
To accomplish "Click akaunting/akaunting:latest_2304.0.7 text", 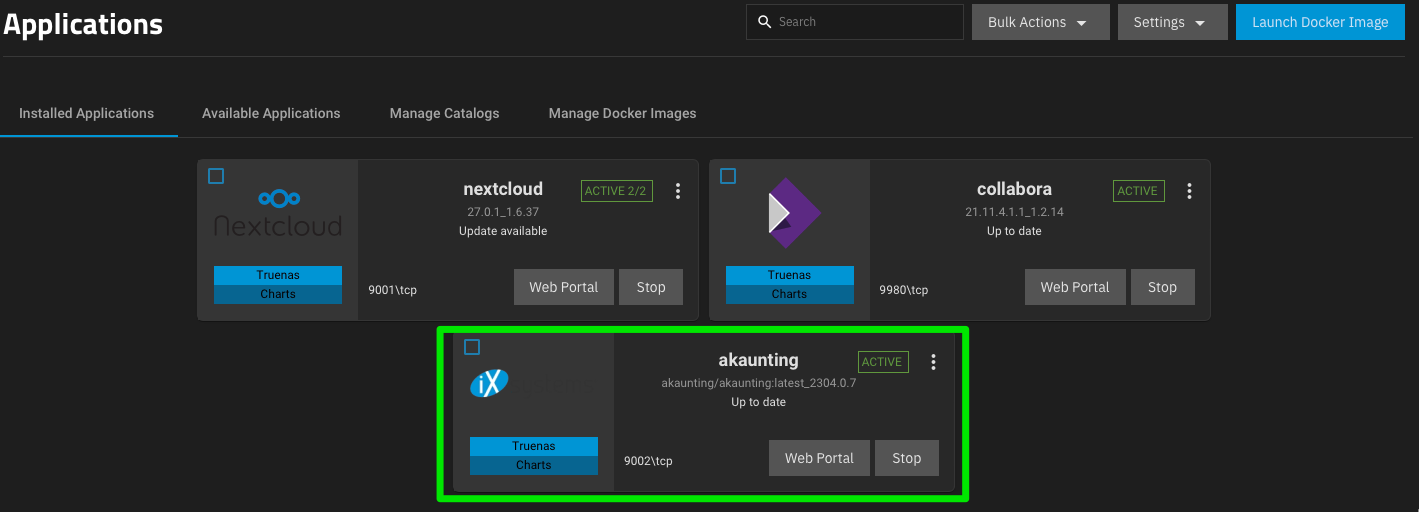I will pyautogui.click(x=758, y=383).
